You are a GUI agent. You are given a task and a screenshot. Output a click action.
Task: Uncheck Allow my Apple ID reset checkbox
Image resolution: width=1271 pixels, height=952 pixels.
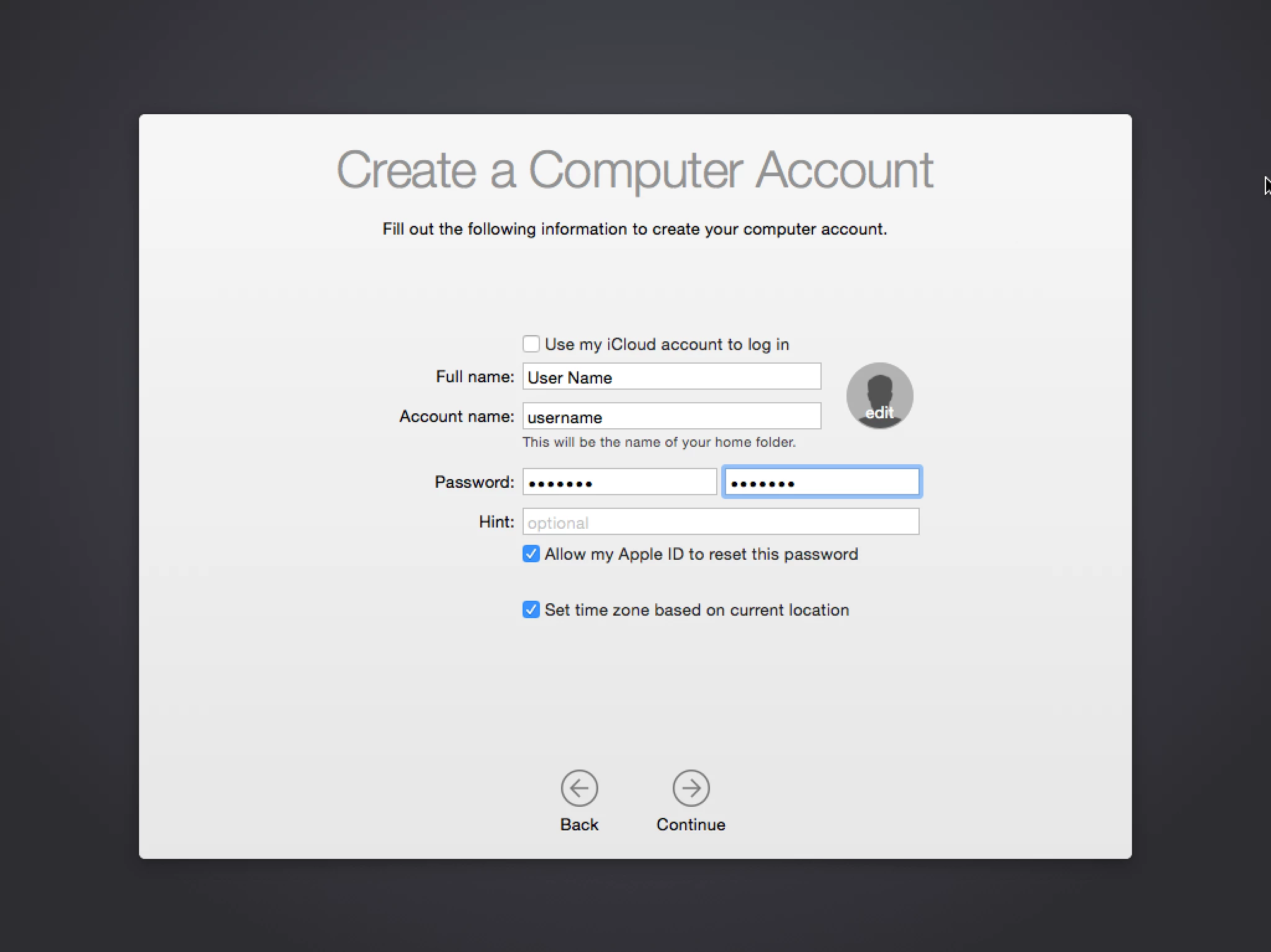point(531,554)
